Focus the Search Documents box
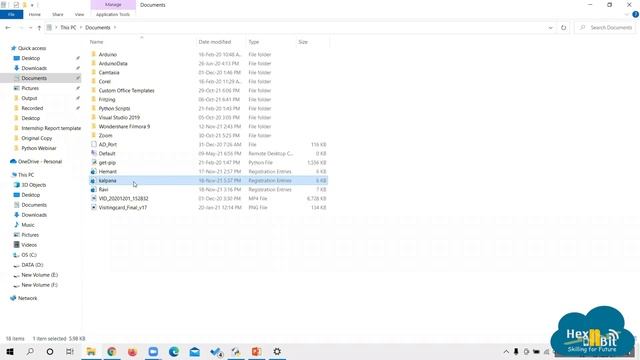This screenshot has width=640, height=360. click(x=606, y=27)
